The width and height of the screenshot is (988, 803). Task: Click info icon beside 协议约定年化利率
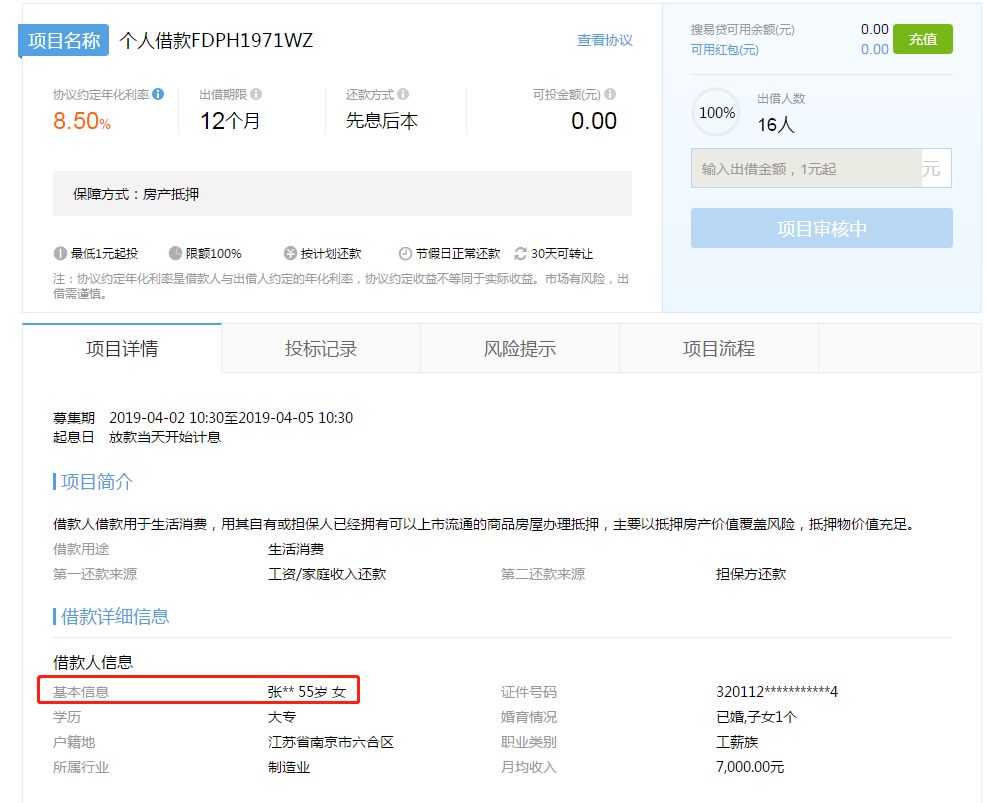point(158,94)
